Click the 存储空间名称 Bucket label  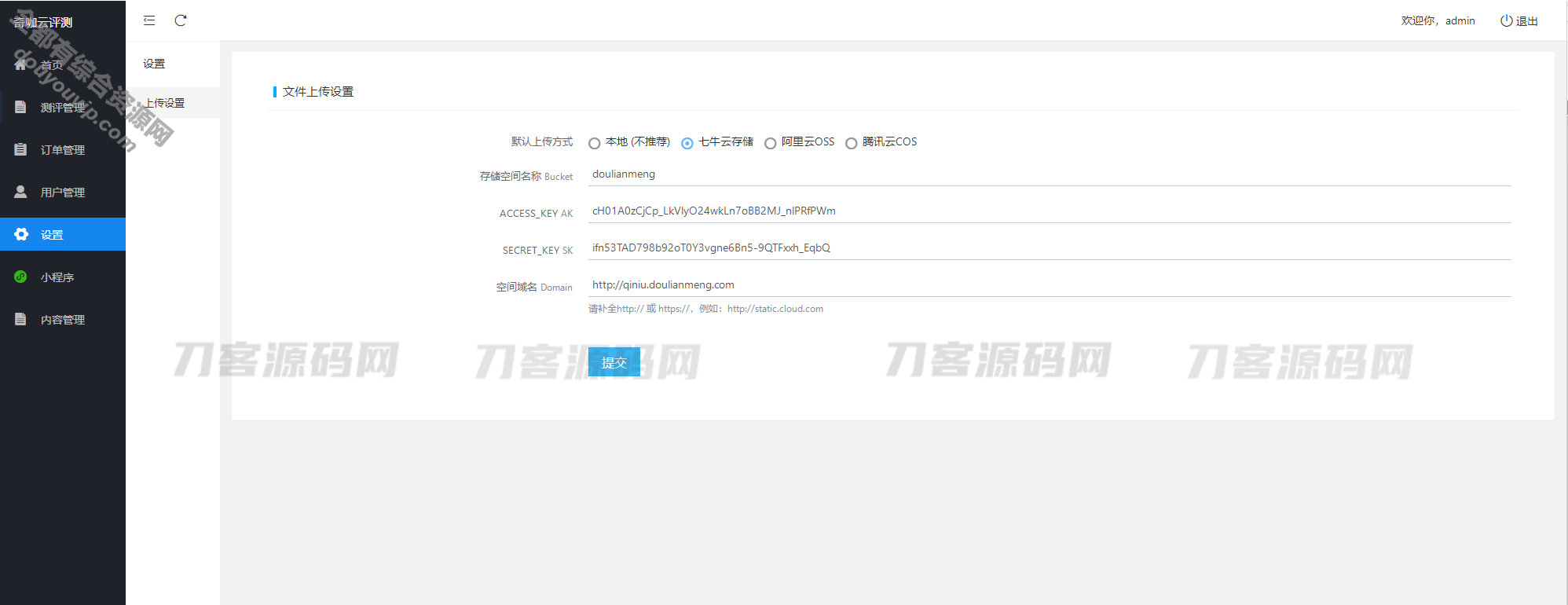[526, 176]
